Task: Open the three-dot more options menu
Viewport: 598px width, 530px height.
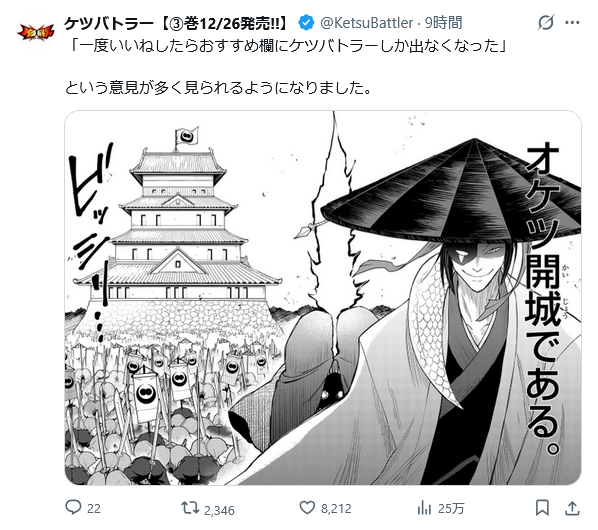Action: click(x=572, y=22)
